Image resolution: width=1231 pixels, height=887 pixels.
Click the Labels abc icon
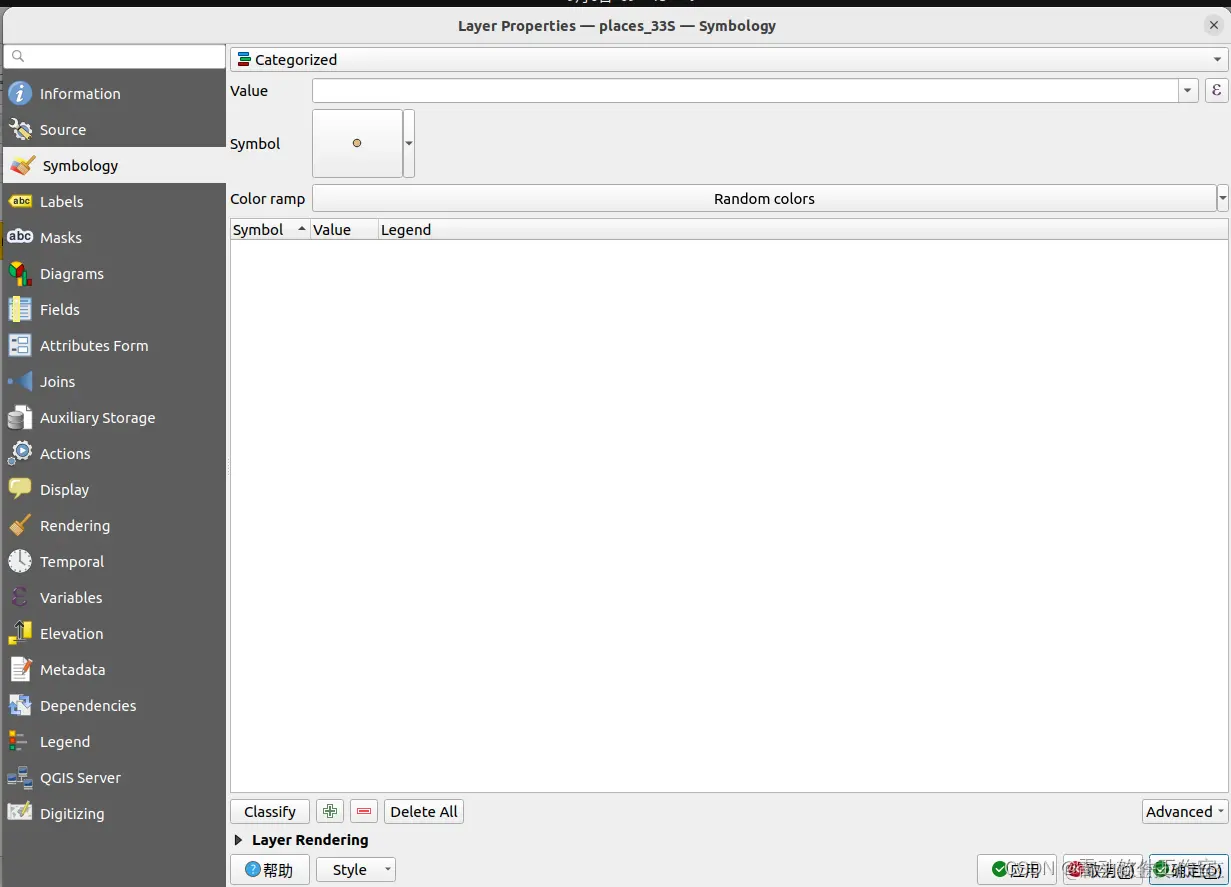(x=20, y=202)
